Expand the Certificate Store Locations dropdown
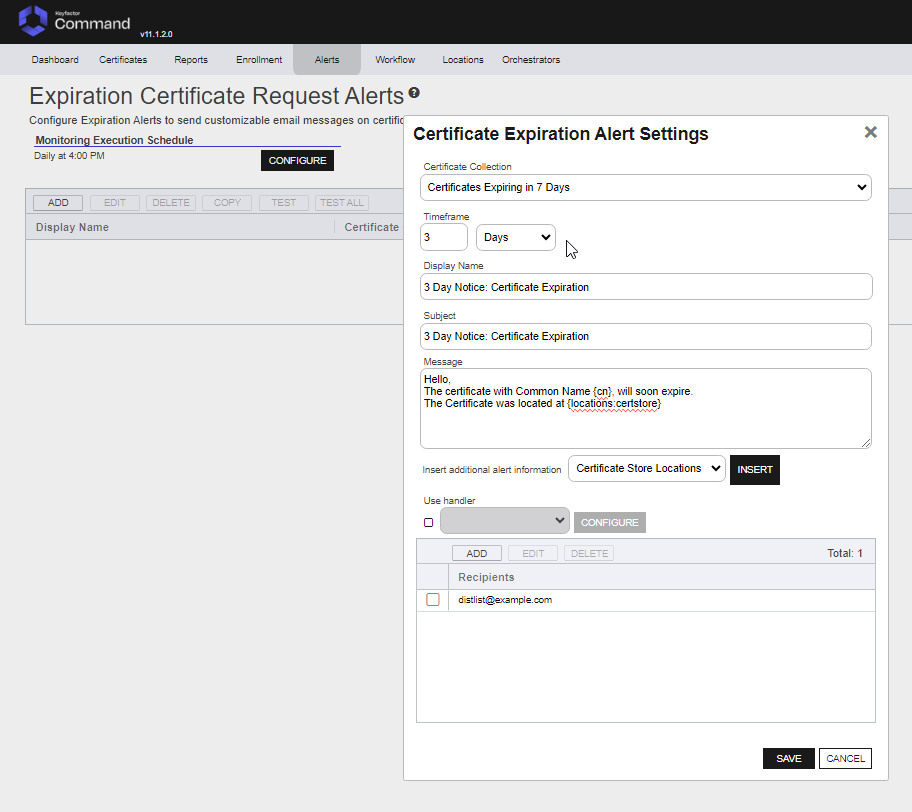 (x=646, y=469)
